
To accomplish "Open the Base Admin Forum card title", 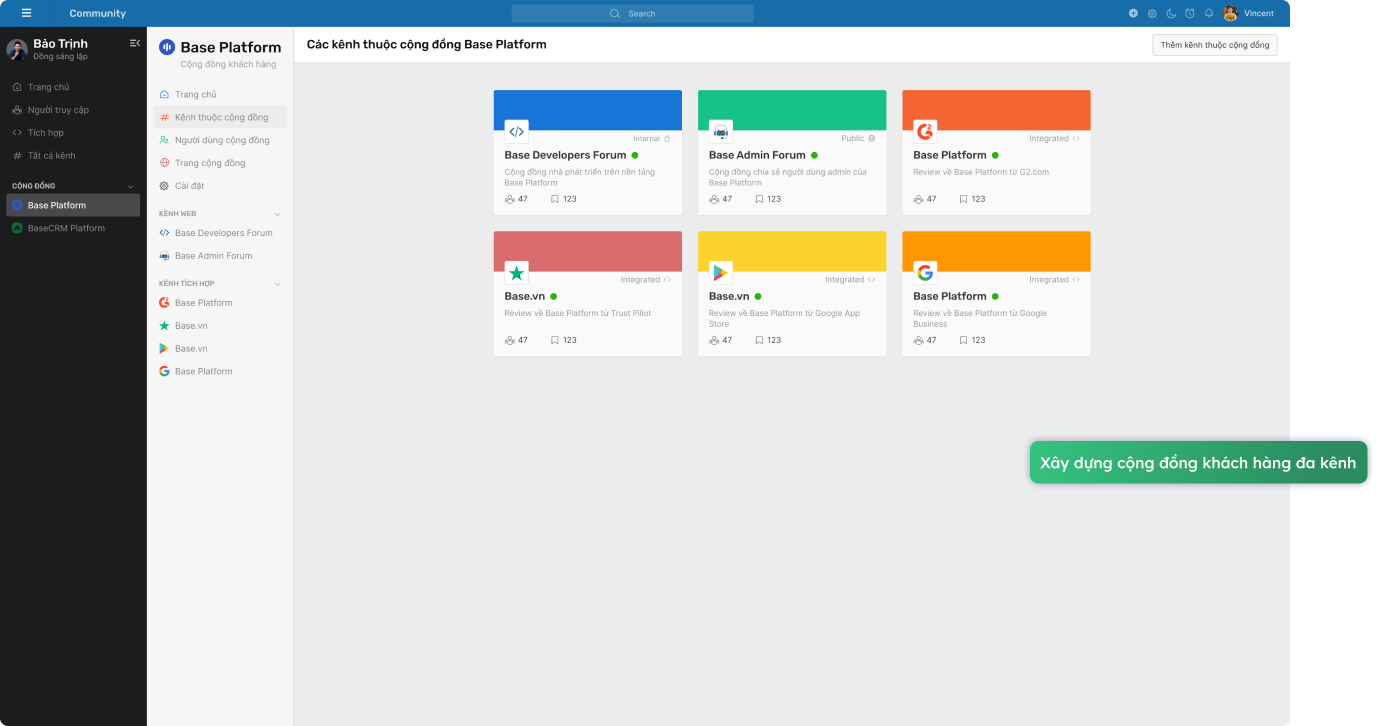I will pos(757,155).
